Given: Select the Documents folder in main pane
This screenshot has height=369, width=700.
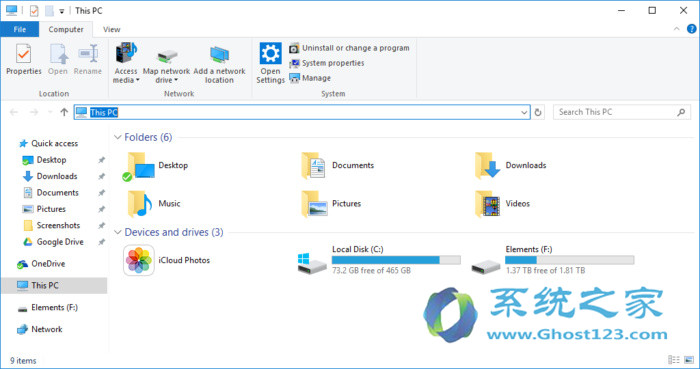Looking at the screenshot, I should [x=338, y=166].
